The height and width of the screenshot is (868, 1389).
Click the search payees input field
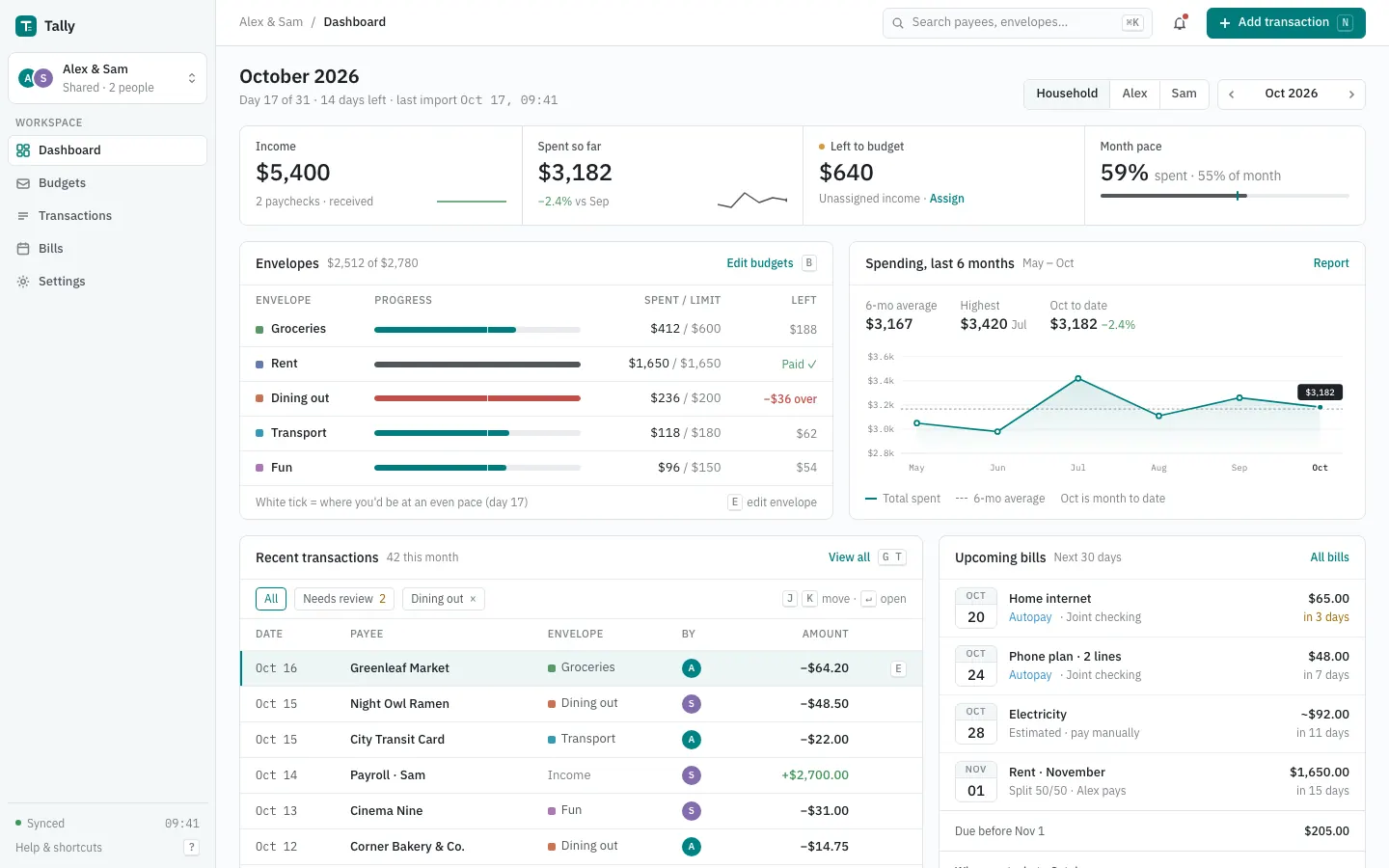tap(1017, 23)
